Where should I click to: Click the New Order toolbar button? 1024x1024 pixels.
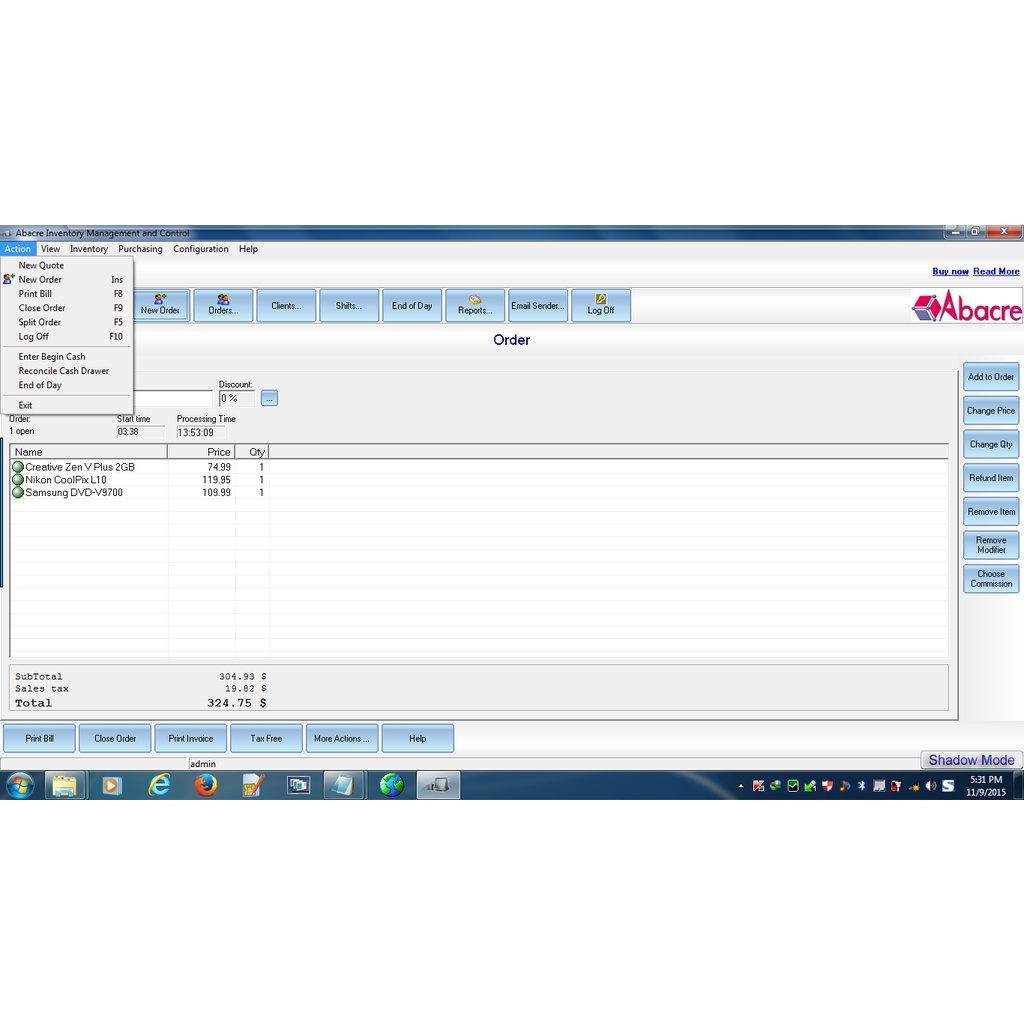160,306
